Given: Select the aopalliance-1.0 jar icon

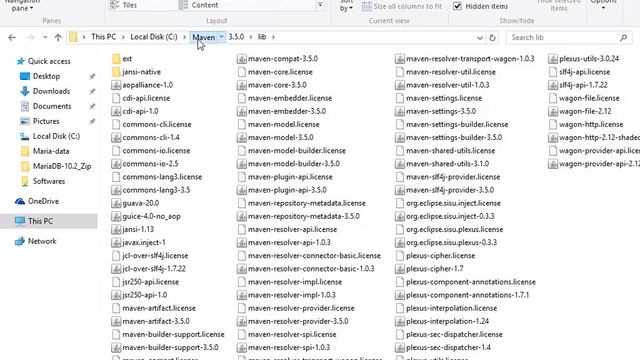Looking at the screenshot, I should [x=116, y=85].
